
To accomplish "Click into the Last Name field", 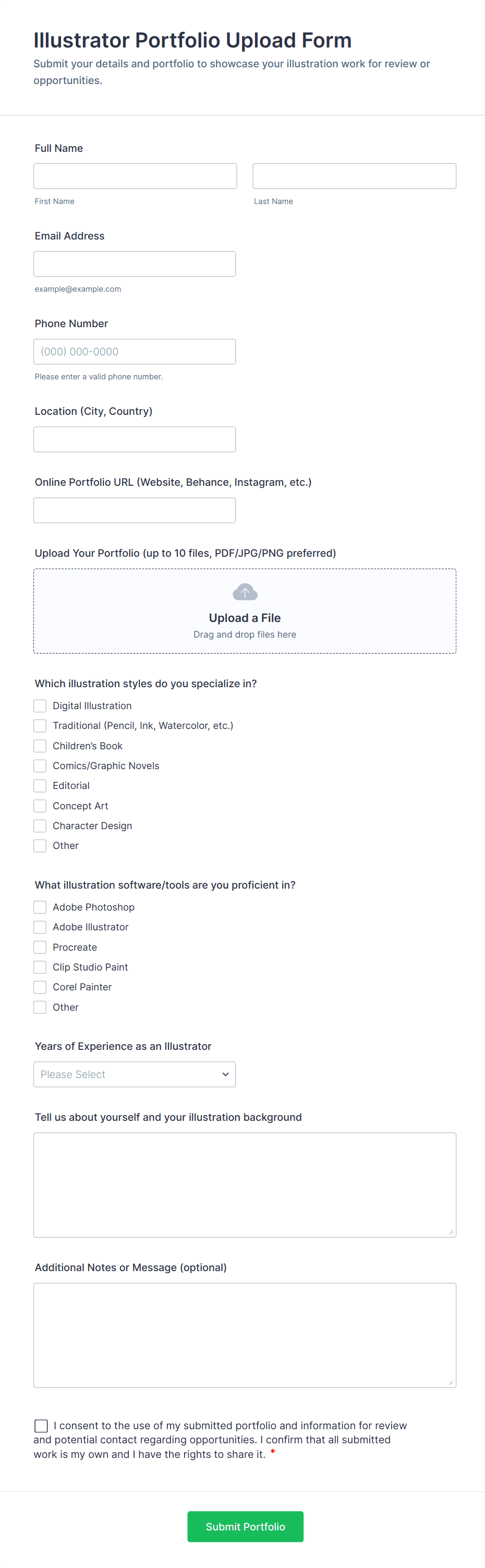I will [354, 176].
